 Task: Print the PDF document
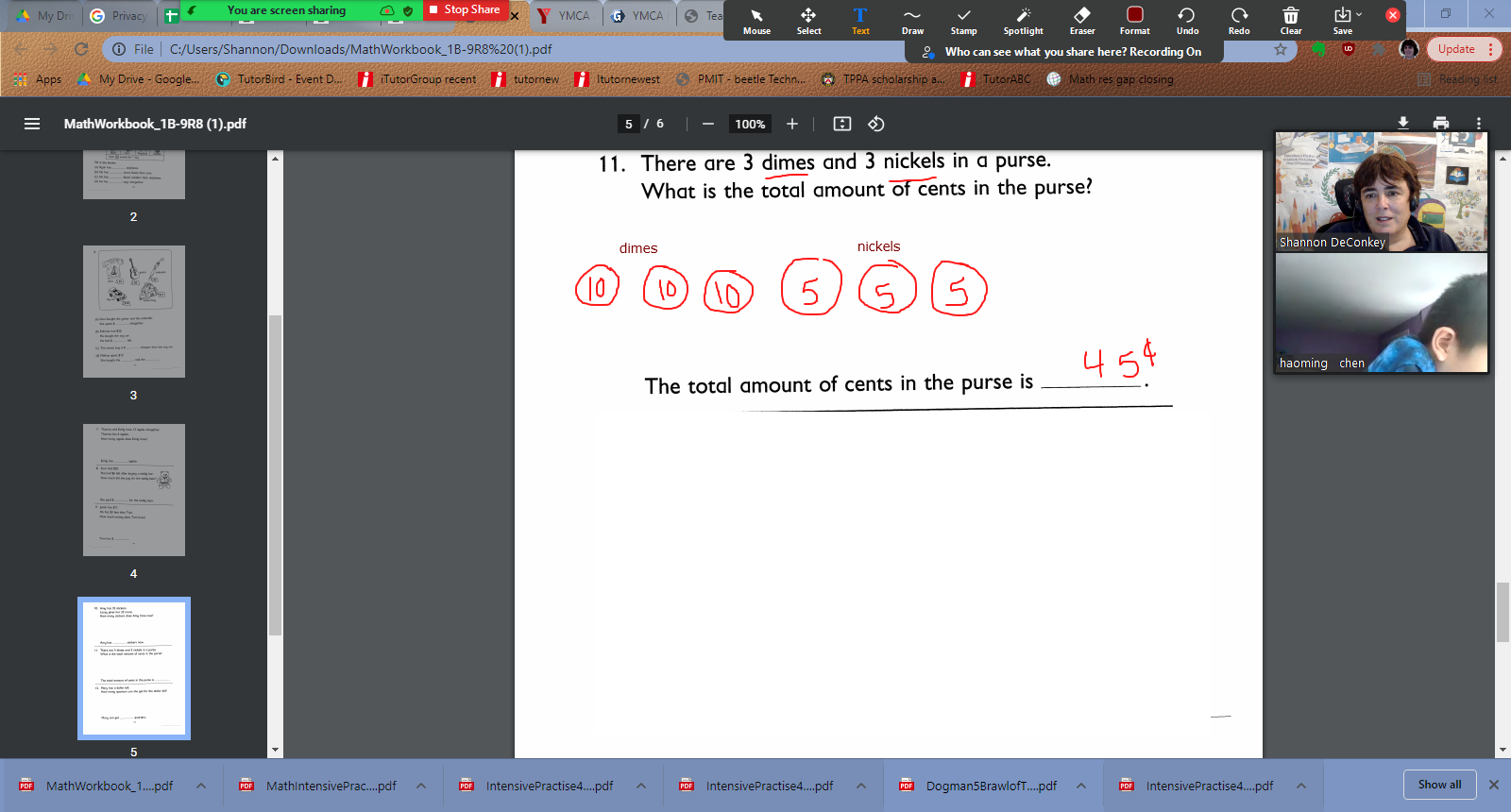(x=1441, y=124)
